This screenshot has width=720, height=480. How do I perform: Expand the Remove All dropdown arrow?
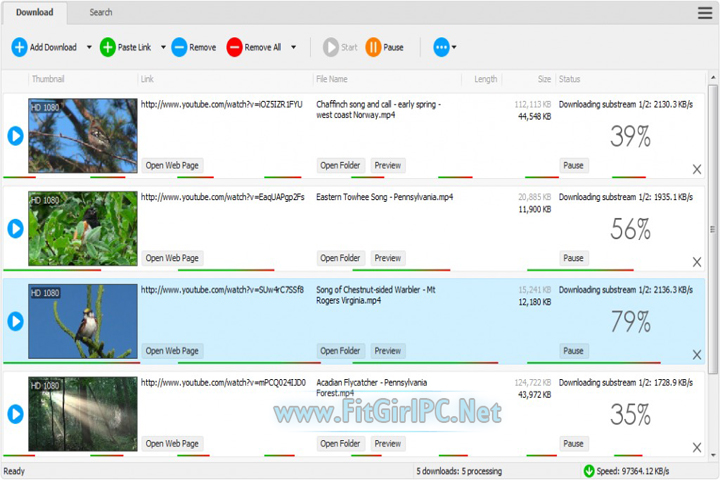click(293, 47)
